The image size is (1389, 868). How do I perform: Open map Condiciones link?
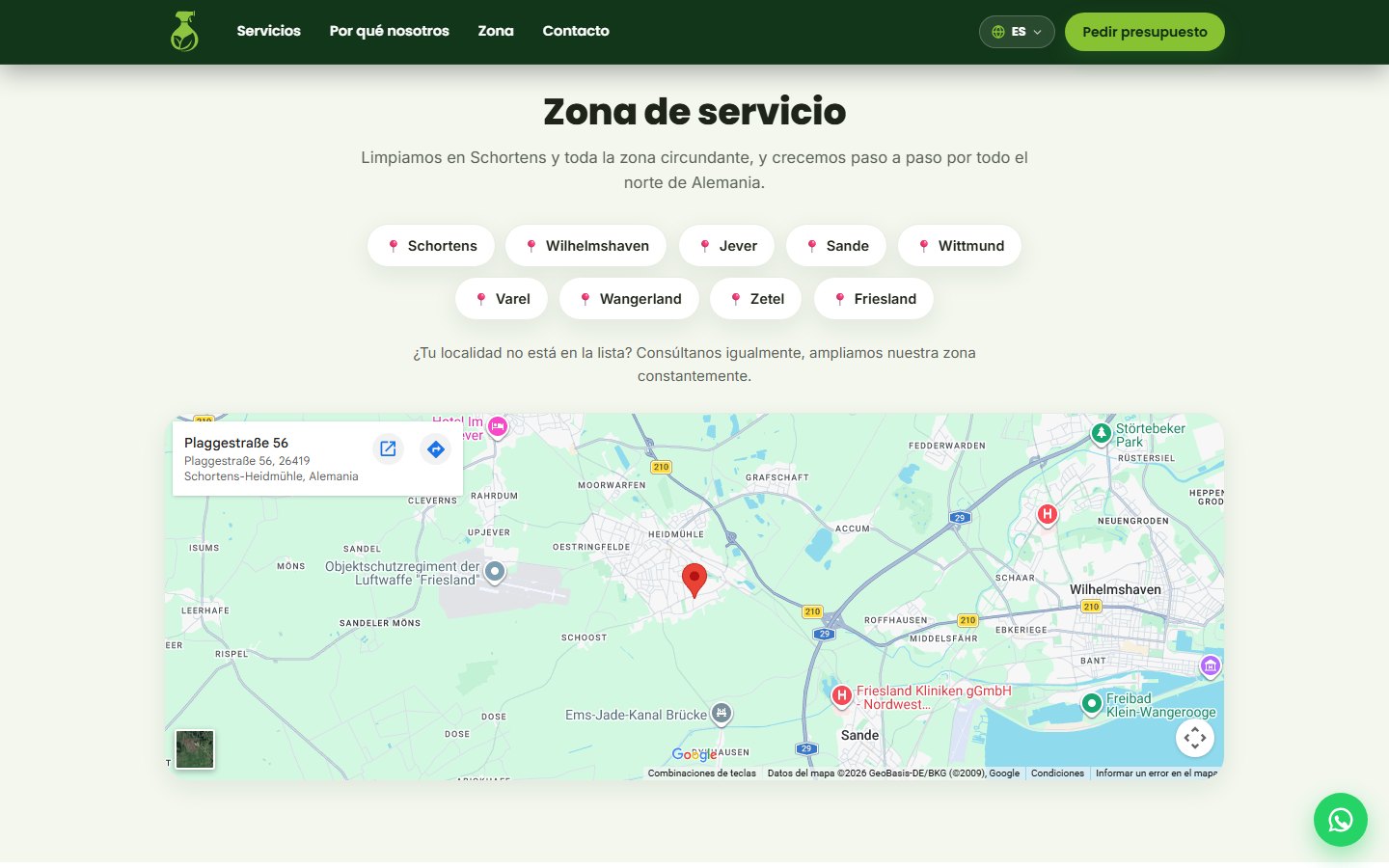tap(1057, 773)
